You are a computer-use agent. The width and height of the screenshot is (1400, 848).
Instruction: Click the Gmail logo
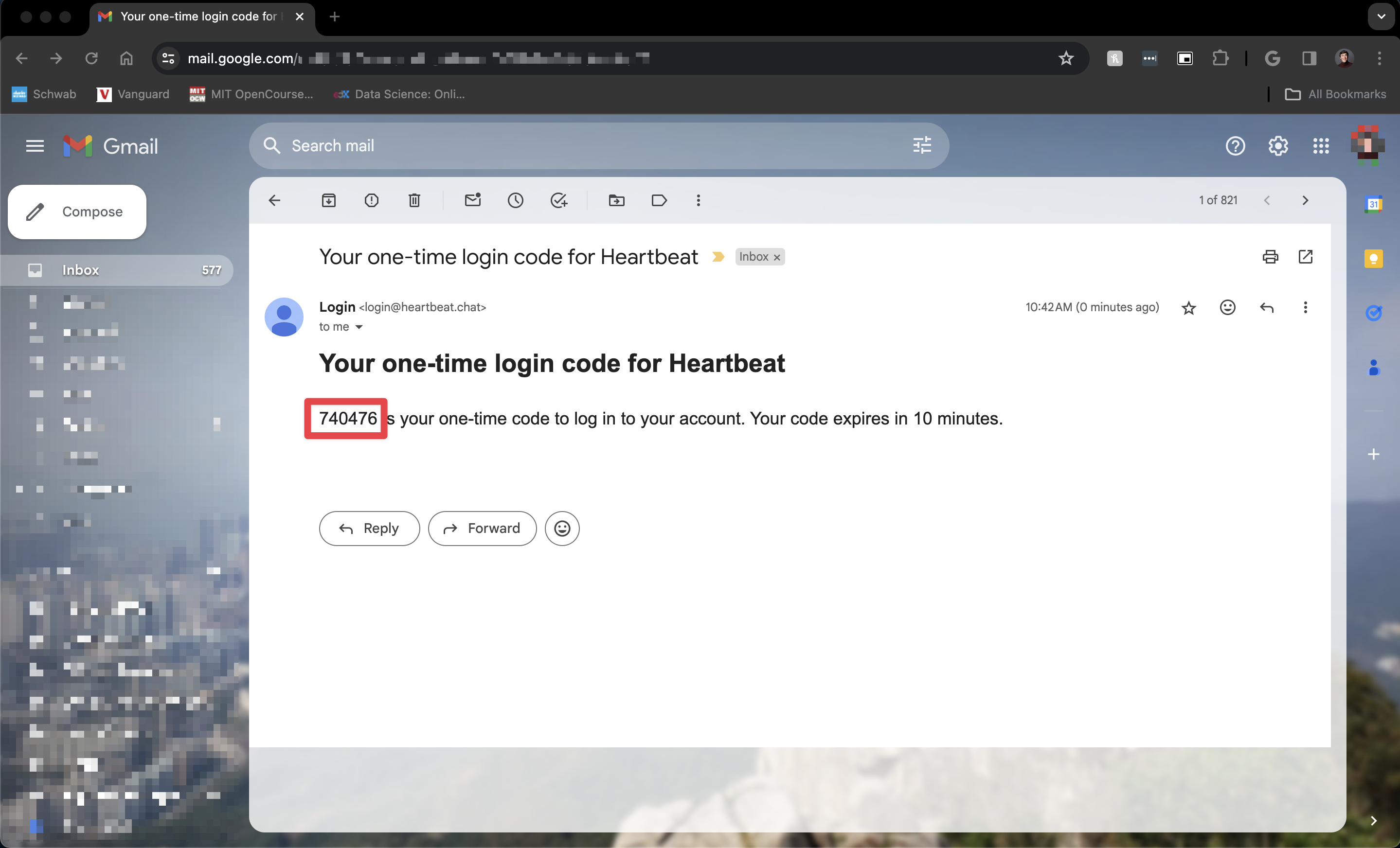point(111,146)
